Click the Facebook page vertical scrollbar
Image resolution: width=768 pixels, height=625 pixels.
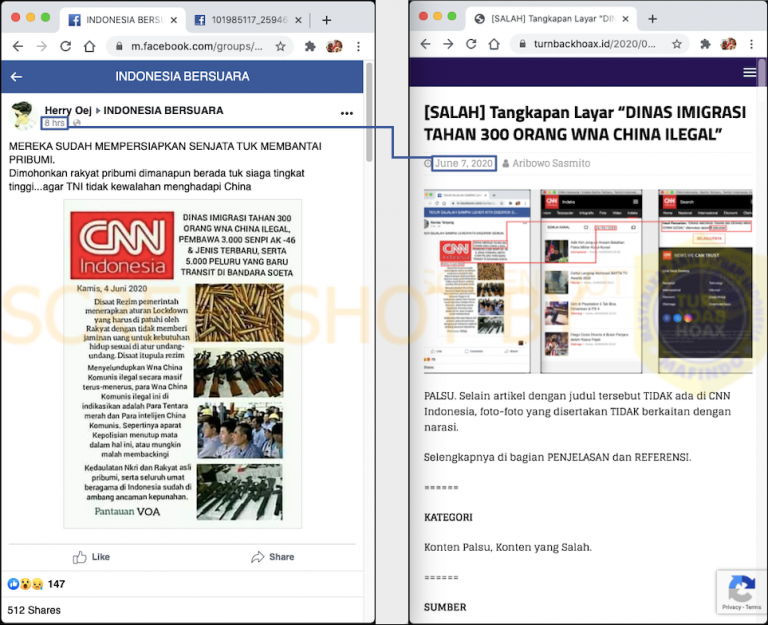click(369, 113)
